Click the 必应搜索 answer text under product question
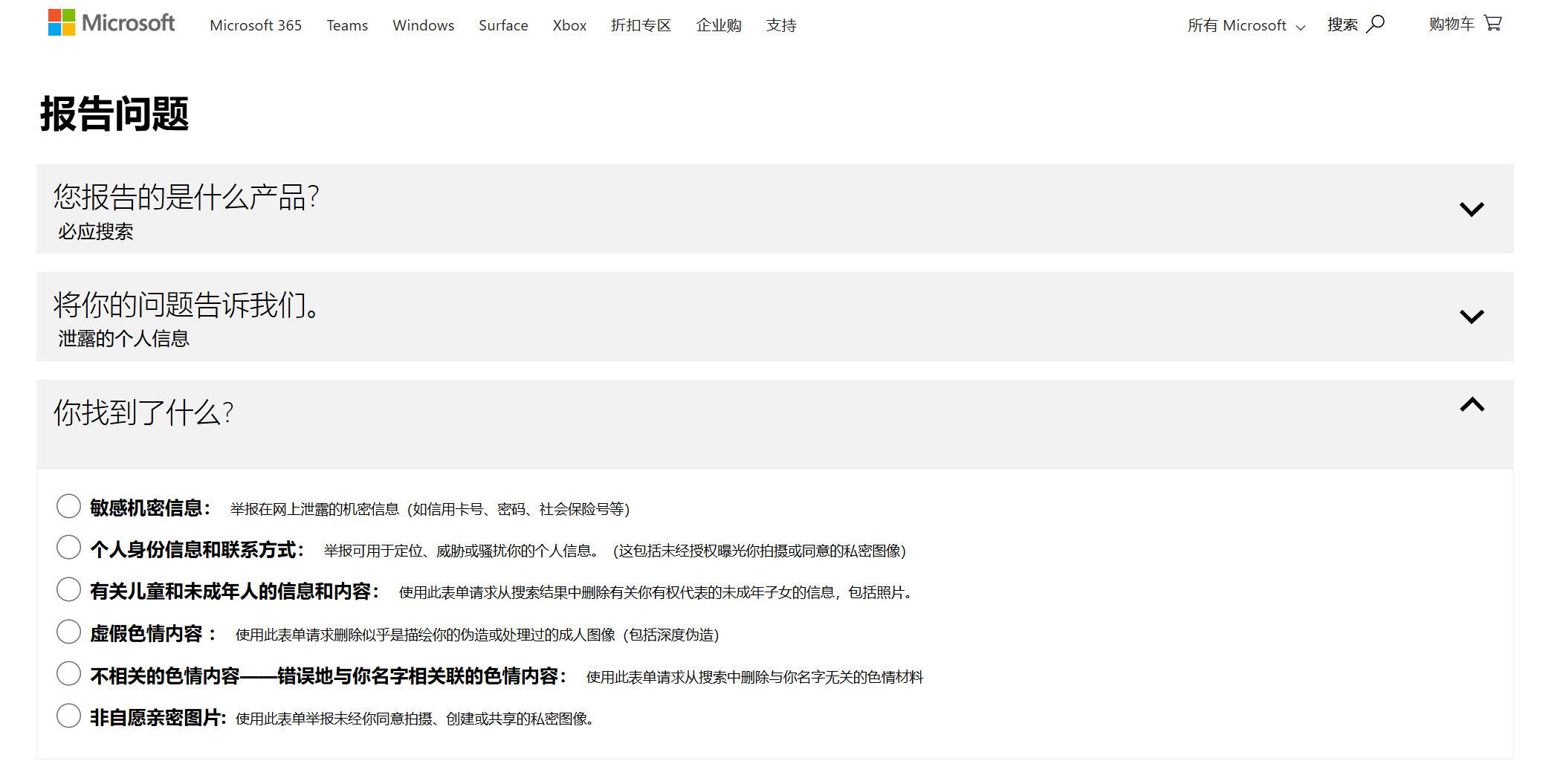This screenshot has width=1549, height=784. coord(95,232)
